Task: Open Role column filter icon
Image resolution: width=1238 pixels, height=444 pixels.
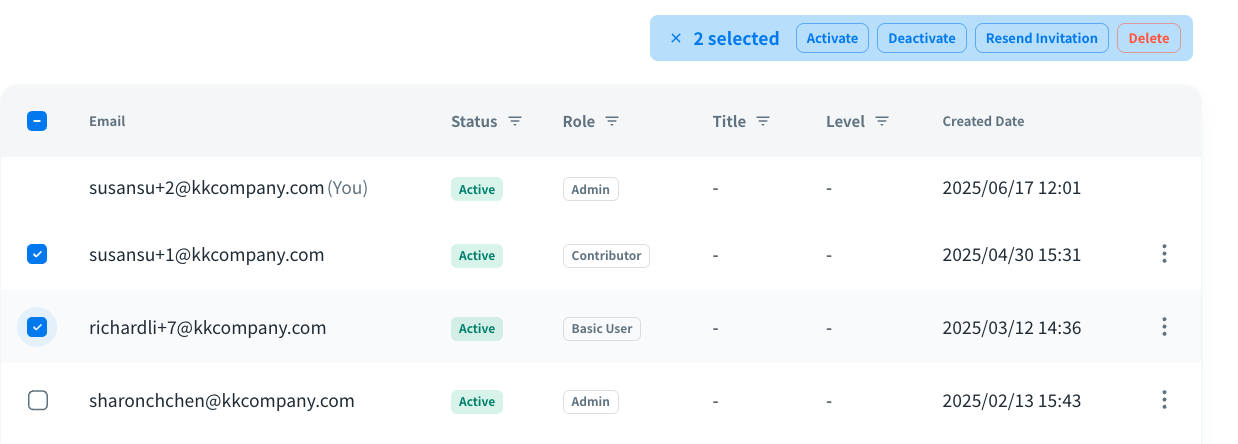Action: [612, 121]
